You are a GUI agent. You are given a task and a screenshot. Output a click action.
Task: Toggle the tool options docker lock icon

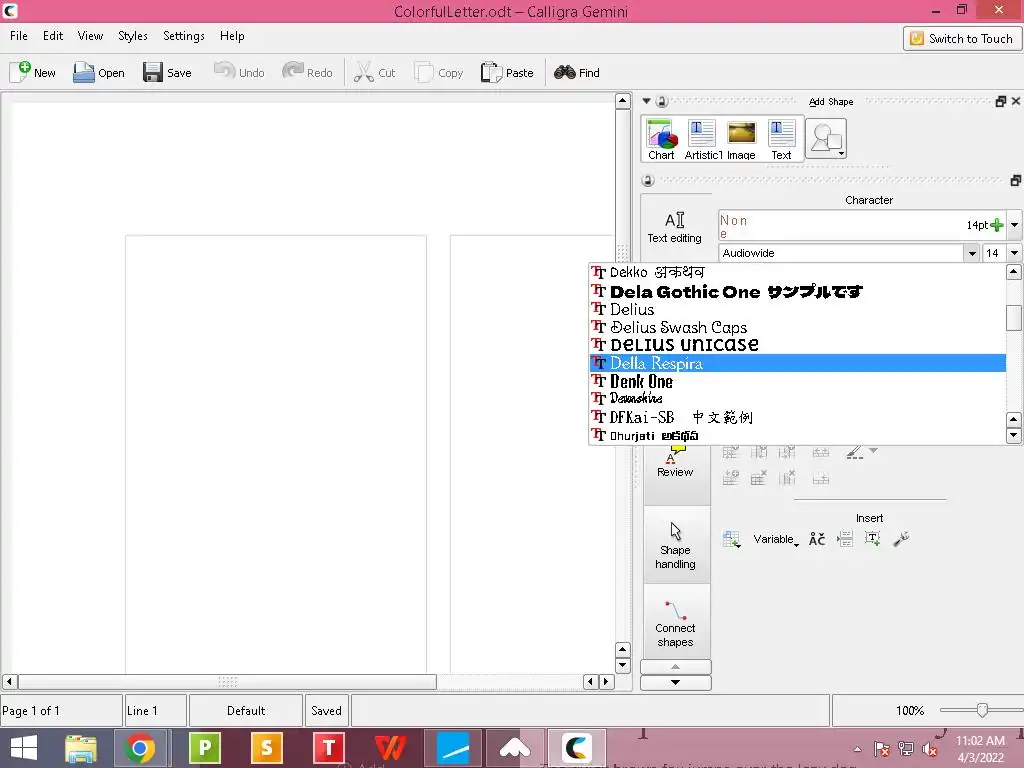tap(648, 180)
